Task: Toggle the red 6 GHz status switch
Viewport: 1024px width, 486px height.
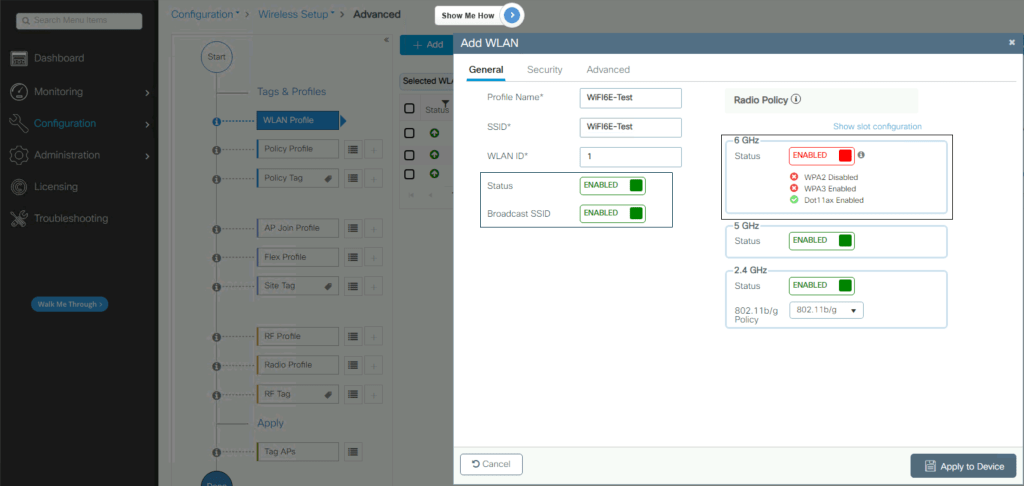Action: click(822, 156)
